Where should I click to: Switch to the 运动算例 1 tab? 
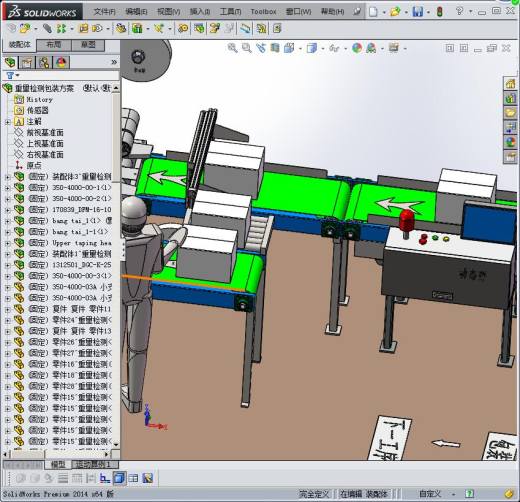point(92,464)
